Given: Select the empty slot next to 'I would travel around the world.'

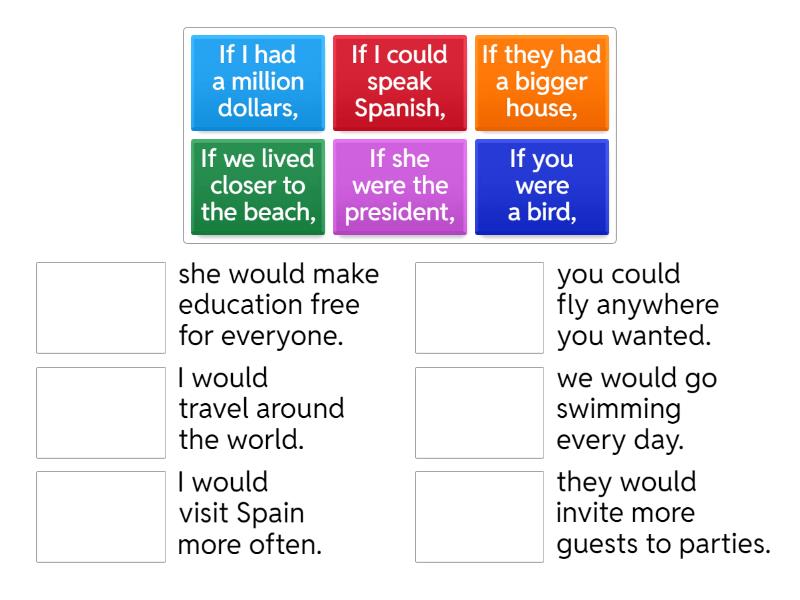Looking at the screenshot, I should (101, 412).
